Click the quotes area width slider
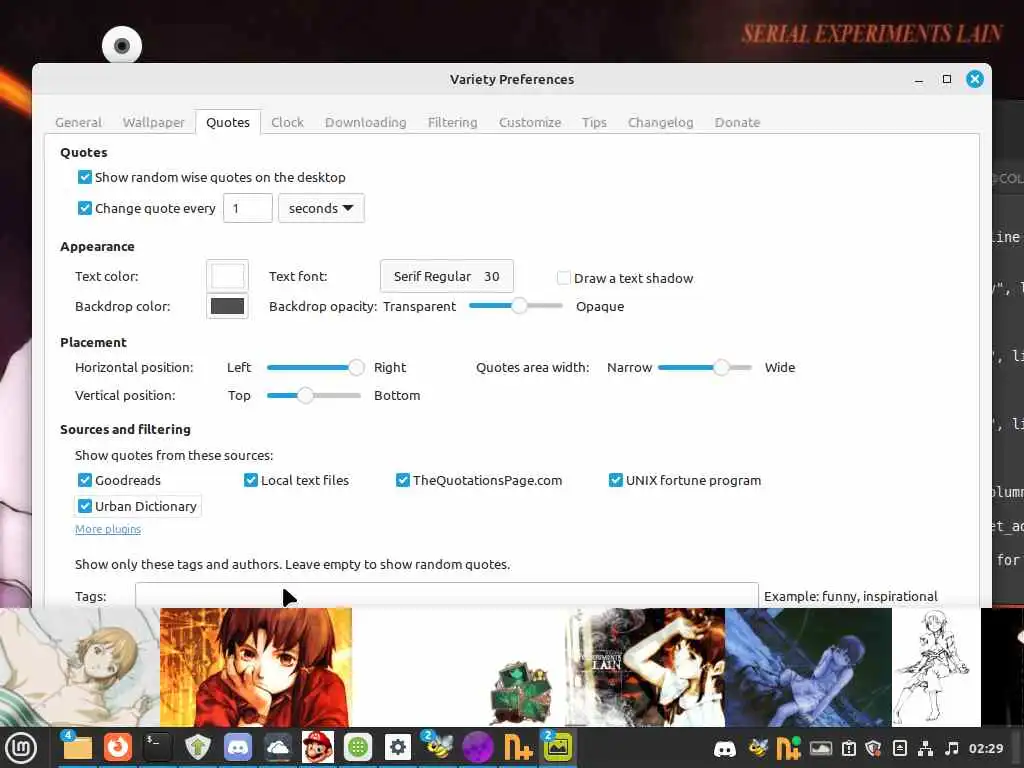The width and height of the screenshot is (1024, 768). point(705,367)
